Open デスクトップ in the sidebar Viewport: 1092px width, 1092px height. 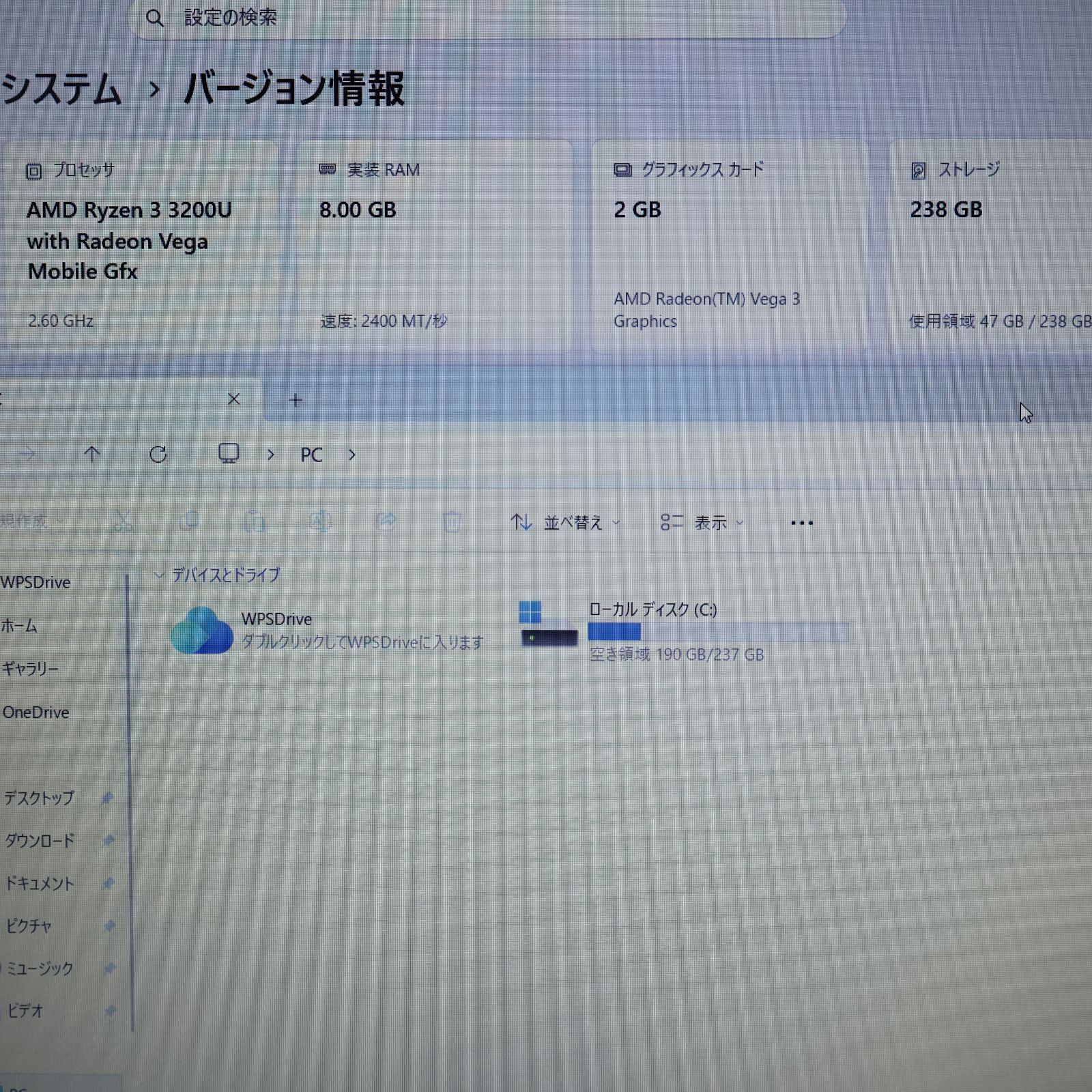(x=39, y=797)
